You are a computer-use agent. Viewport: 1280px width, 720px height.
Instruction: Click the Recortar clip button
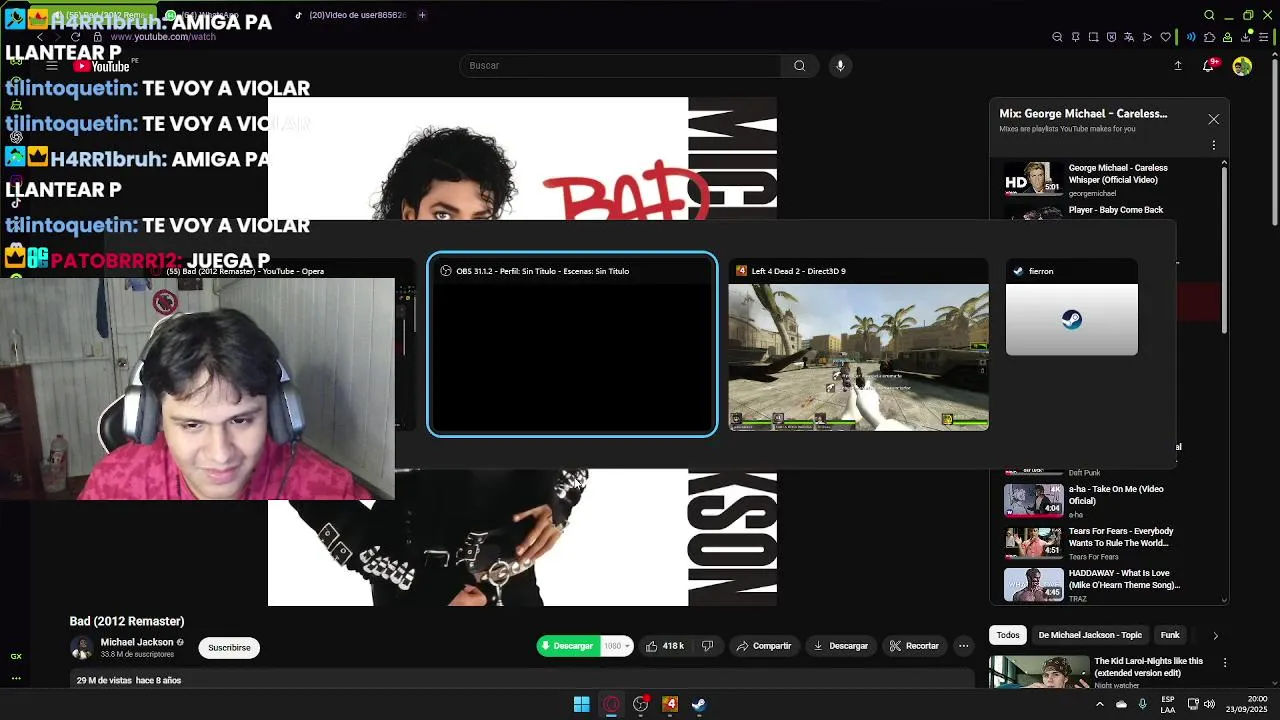[x=914, y=646]
